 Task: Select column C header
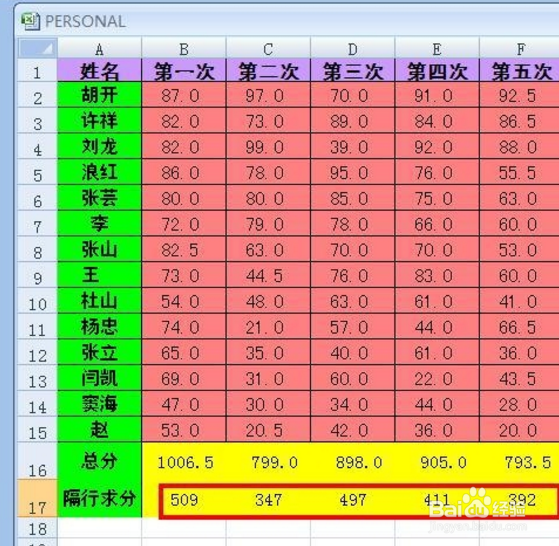coord(268,48)
